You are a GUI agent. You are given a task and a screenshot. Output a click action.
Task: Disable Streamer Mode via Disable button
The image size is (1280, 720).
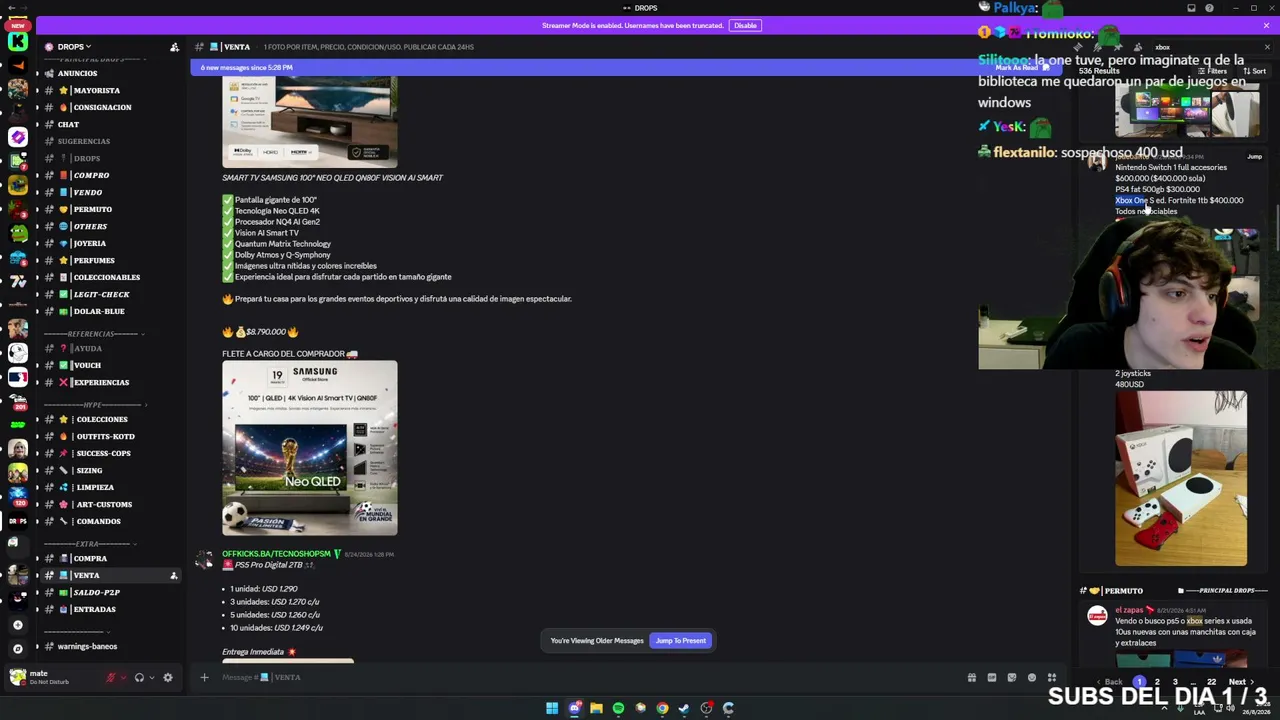(x=745, y=26)
